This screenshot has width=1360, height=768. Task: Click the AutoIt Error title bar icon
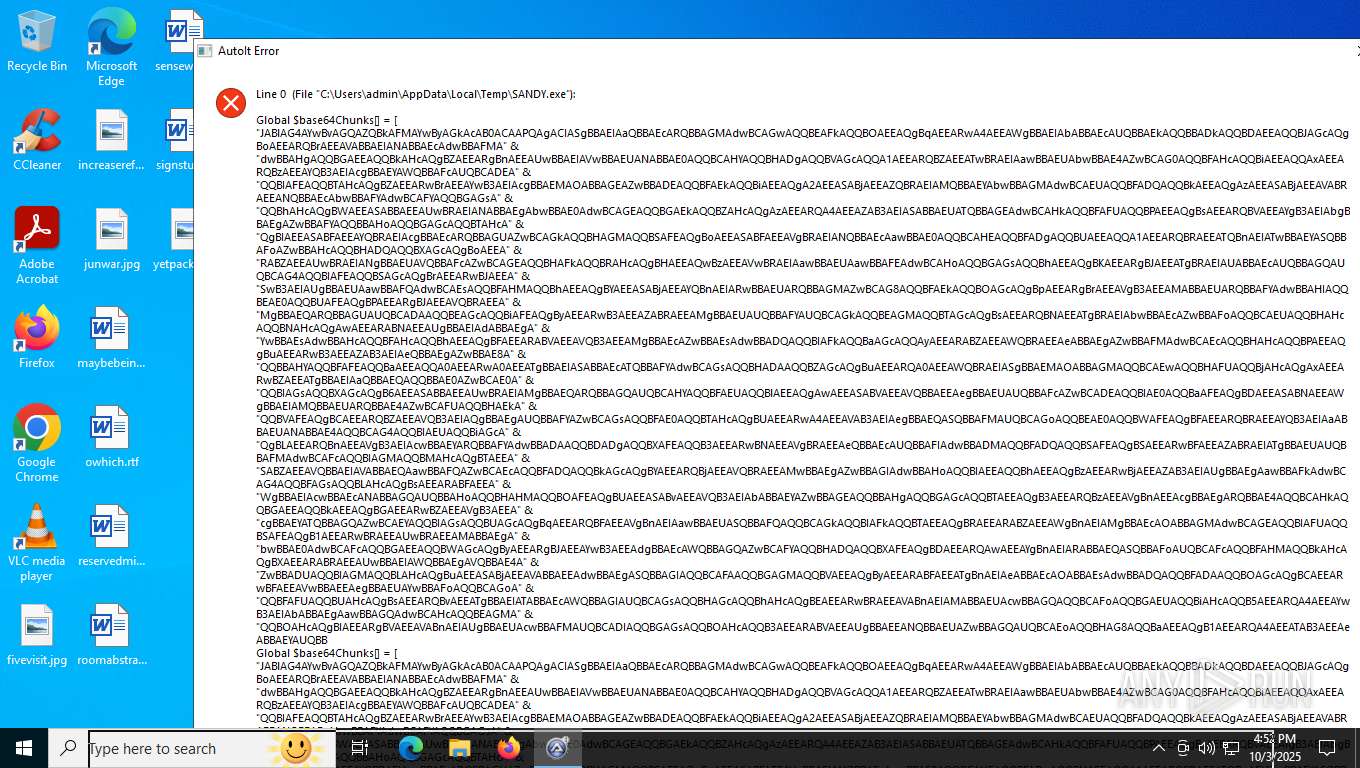pyautogui.click(x=204, y=51)
